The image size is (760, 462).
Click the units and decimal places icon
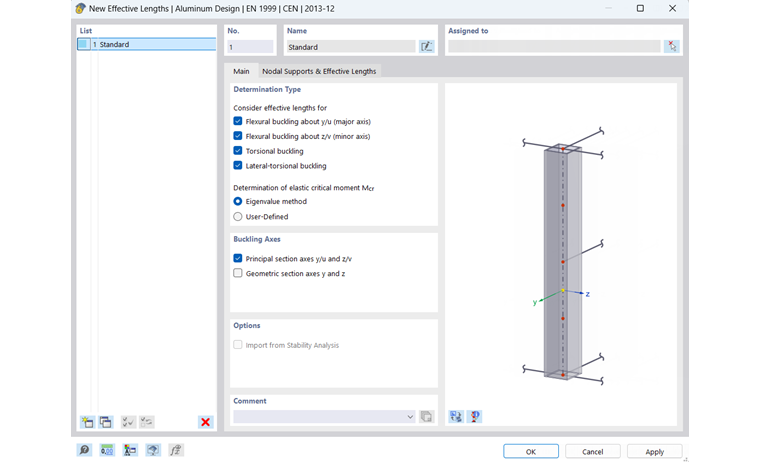tap(107, 450)
